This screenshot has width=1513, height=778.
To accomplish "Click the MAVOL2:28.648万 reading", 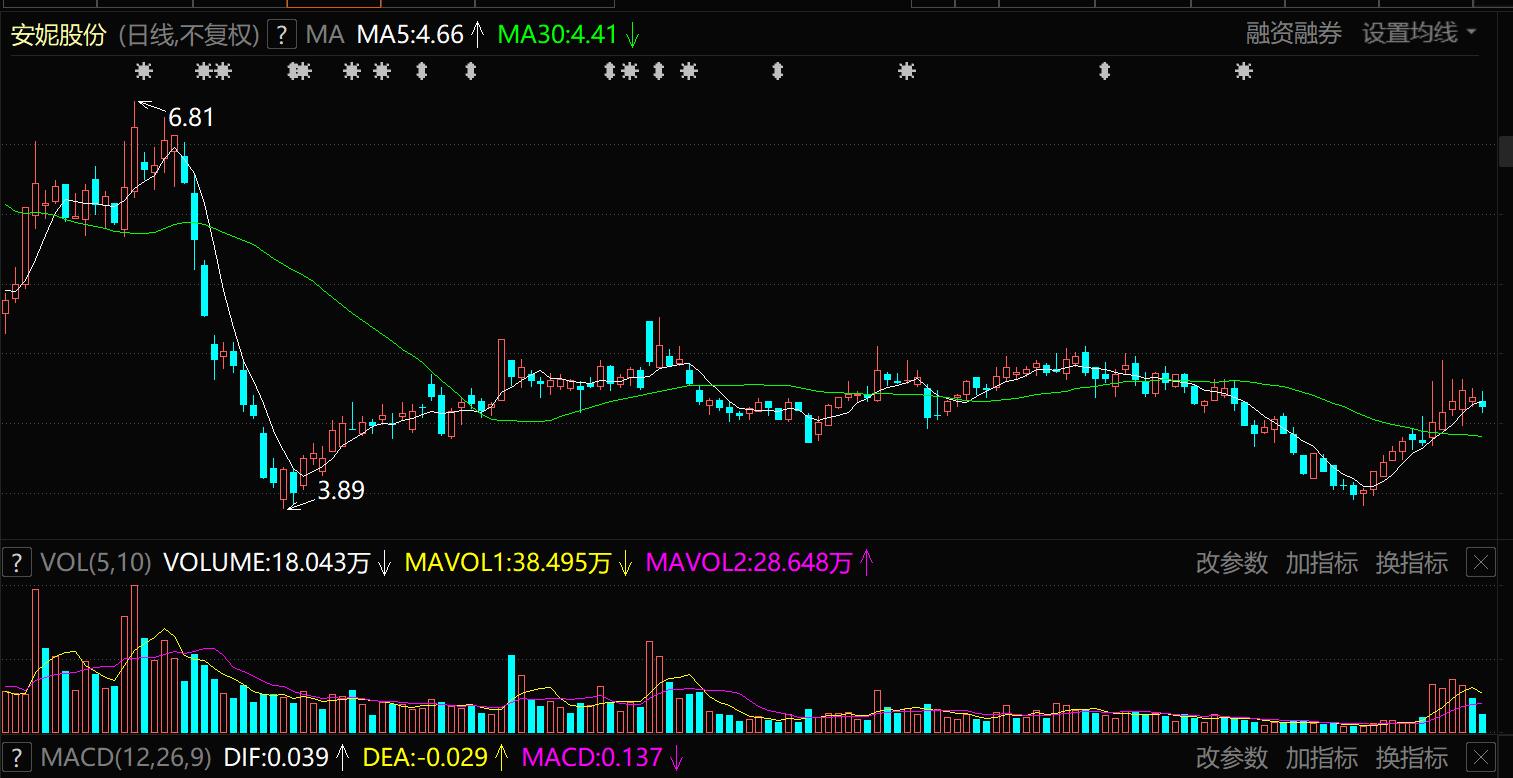I will [749, 563].
